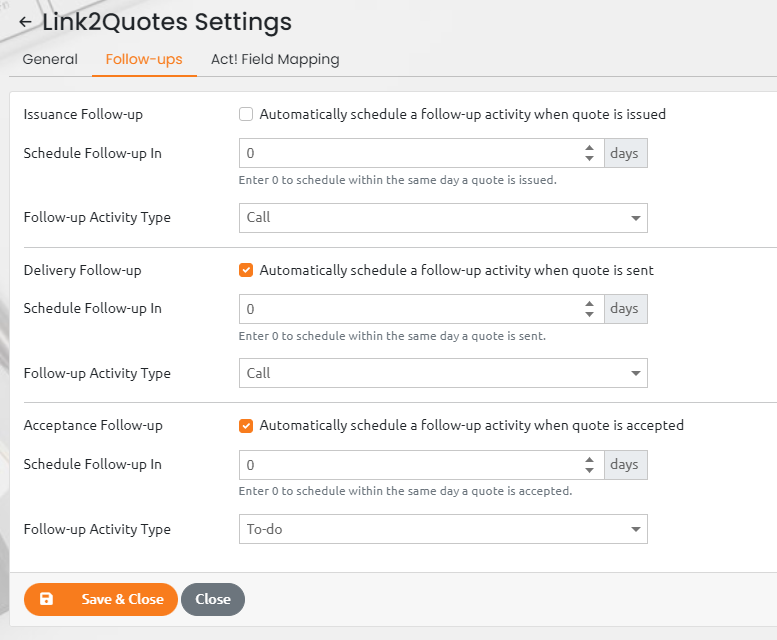Viewport: 777px width, 640px height.
Task: Decrease Issuance follow-up days with down arrow
Action: [589, 159]
